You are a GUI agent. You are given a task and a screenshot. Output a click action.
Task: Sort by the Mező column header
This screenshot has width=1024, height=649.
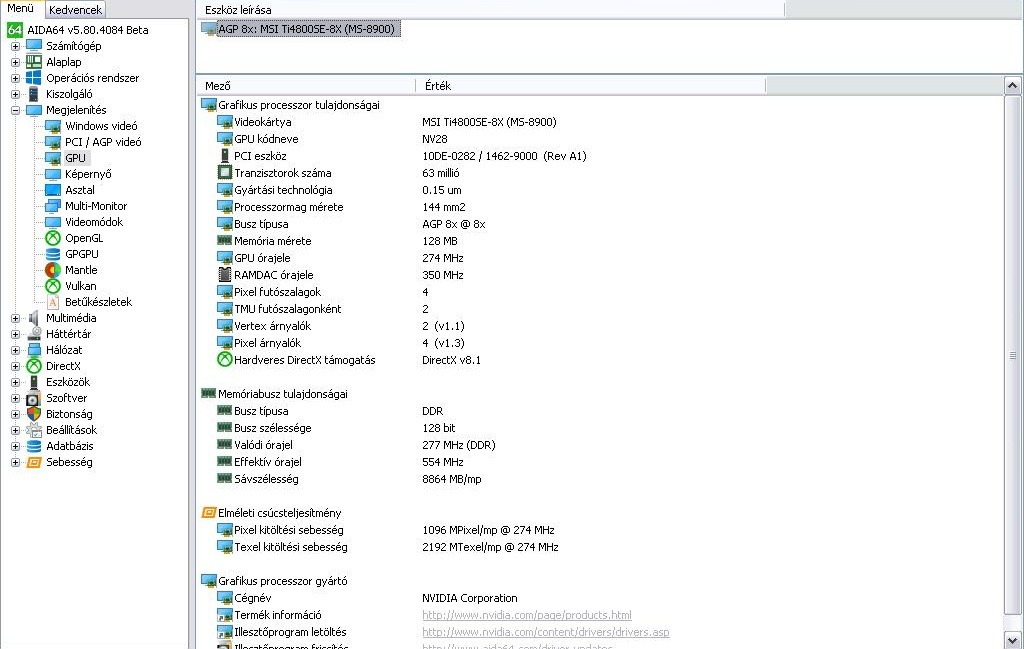(x=306, y=86)
